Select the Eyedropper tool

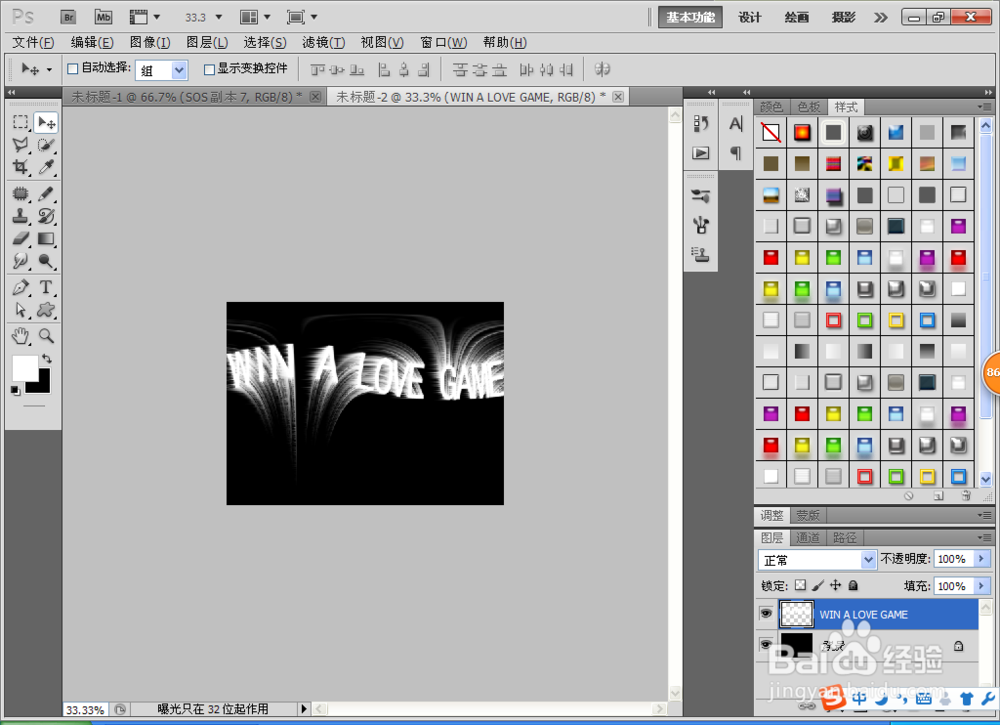click(x=46, y=167)
